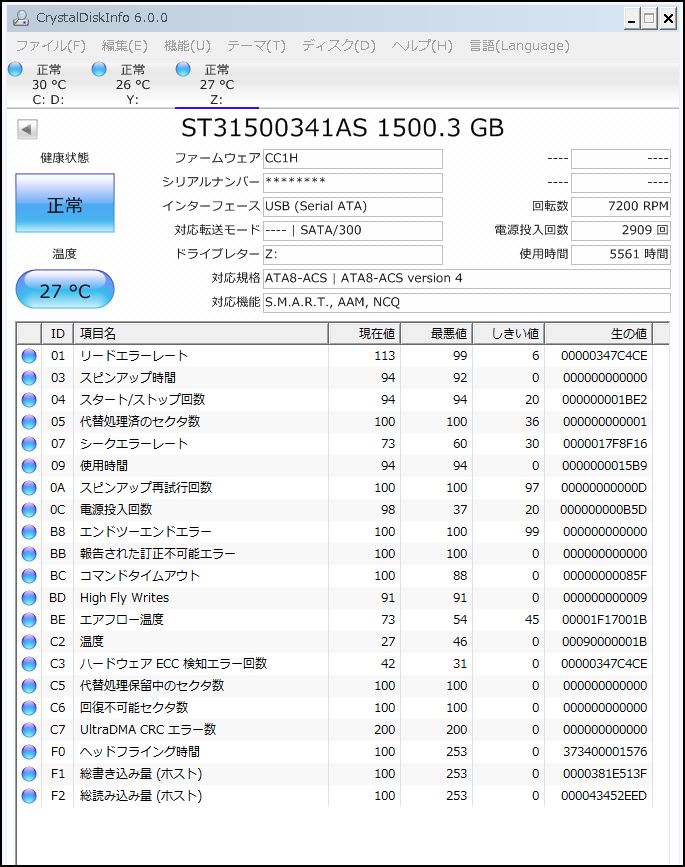Click the 回転数 field 7200 RPM
The image size is (685, 867).
click(x=621, y=207)
